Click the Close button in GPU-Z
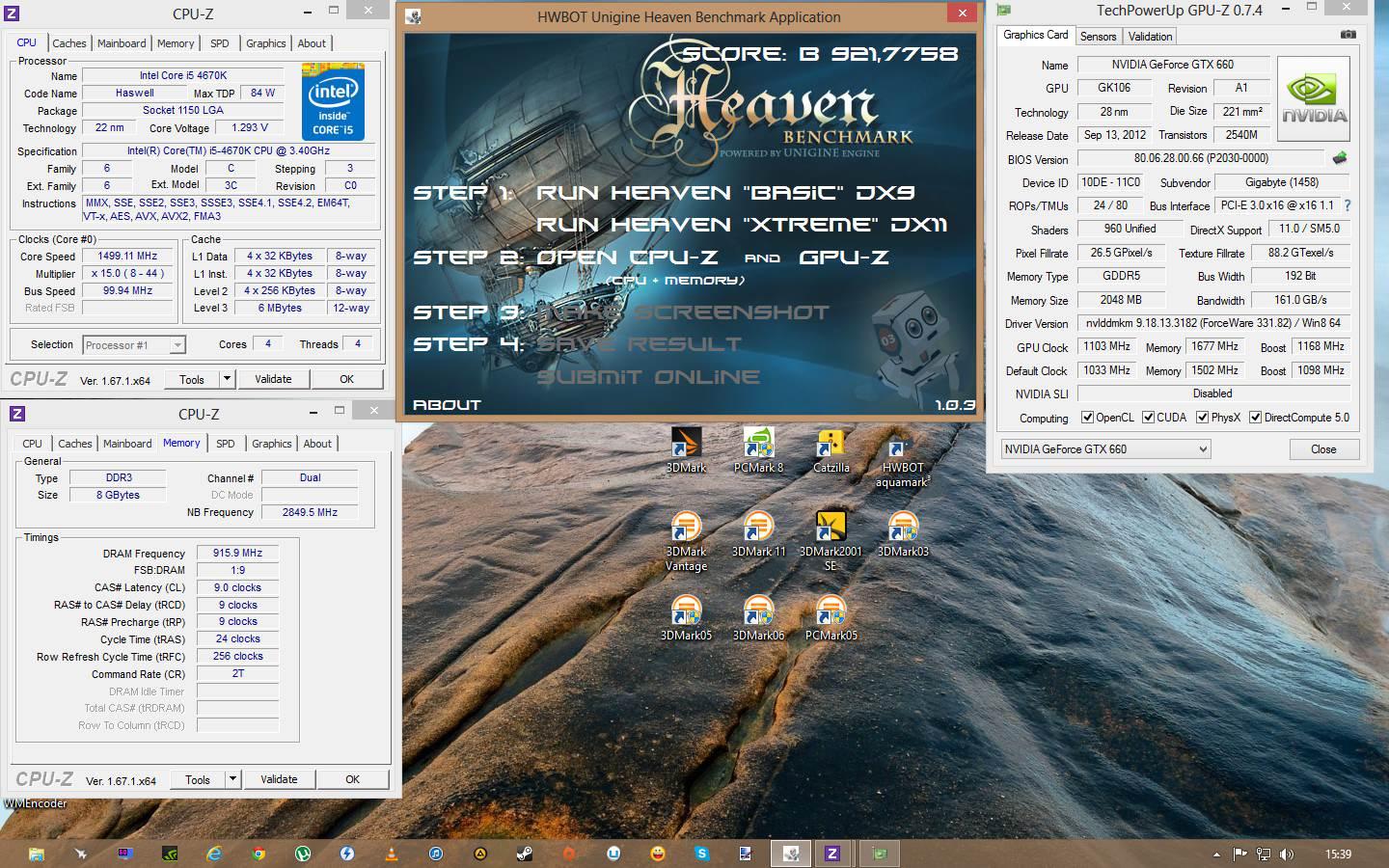The image size is (1389, 868). [1323, 449]
